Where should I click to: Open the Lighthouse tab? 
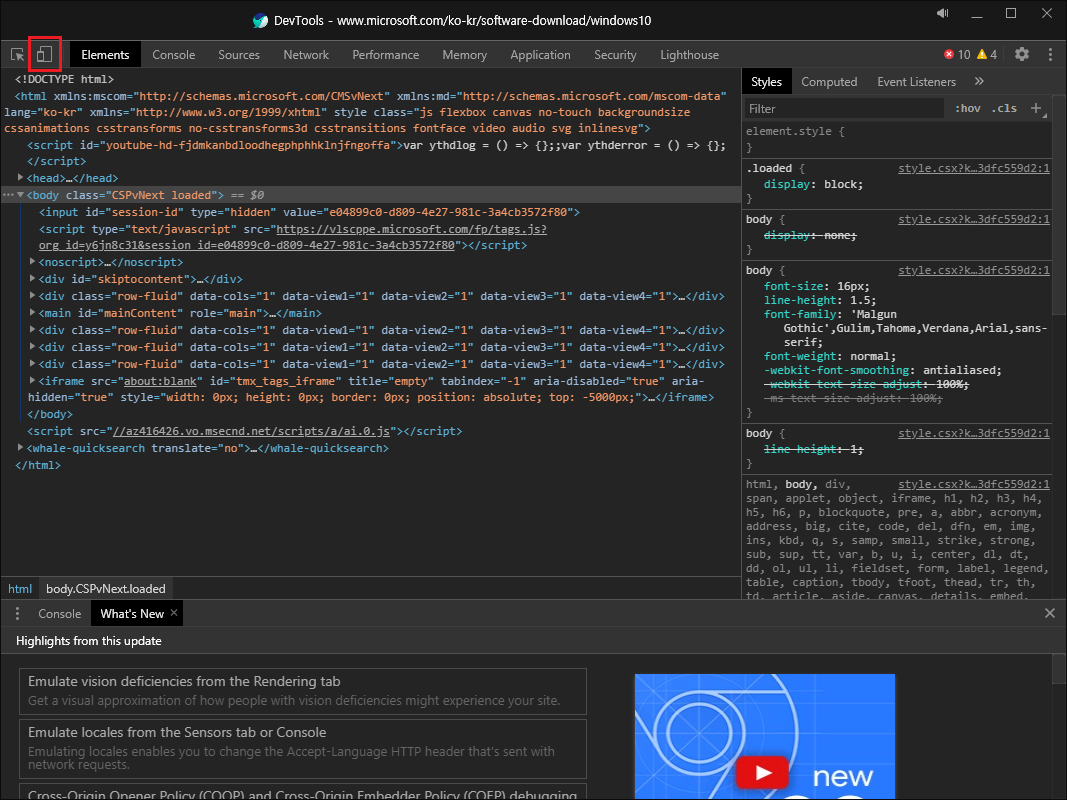[x=689, y=54]
